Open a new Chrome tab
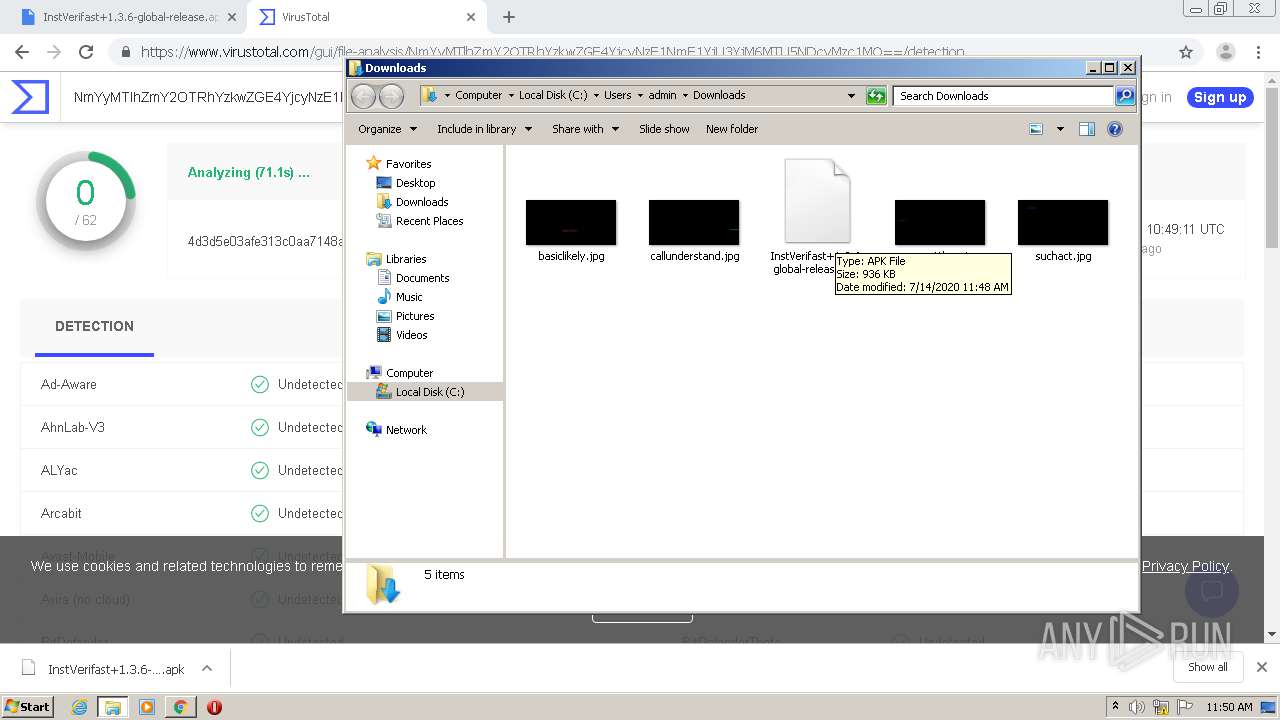This screenshot has width=1280, height=720. coord(509,17)
